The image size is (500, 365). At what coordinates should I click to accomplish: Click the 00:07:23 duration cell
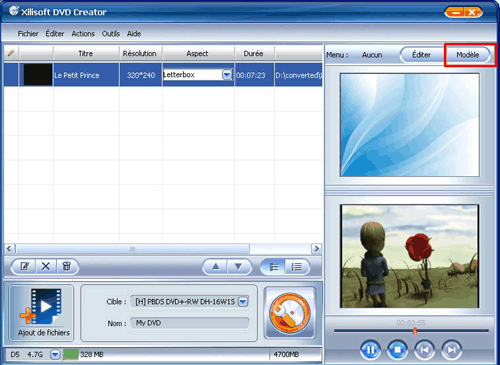click(x=254, y=75)
